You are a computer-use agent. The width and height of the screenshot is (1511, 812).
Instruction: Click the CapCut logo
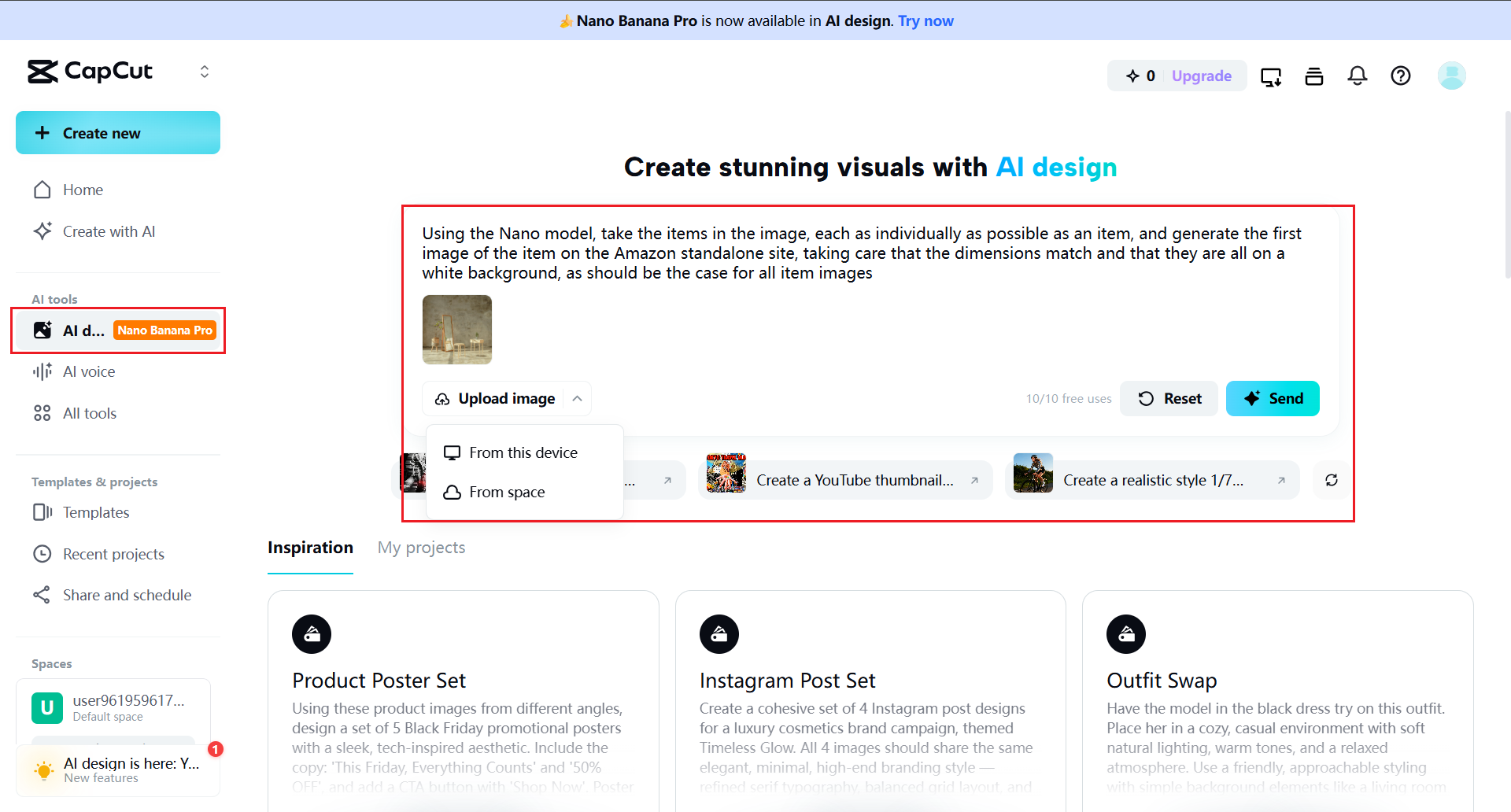pyautogui.click(x=90, y=72)
